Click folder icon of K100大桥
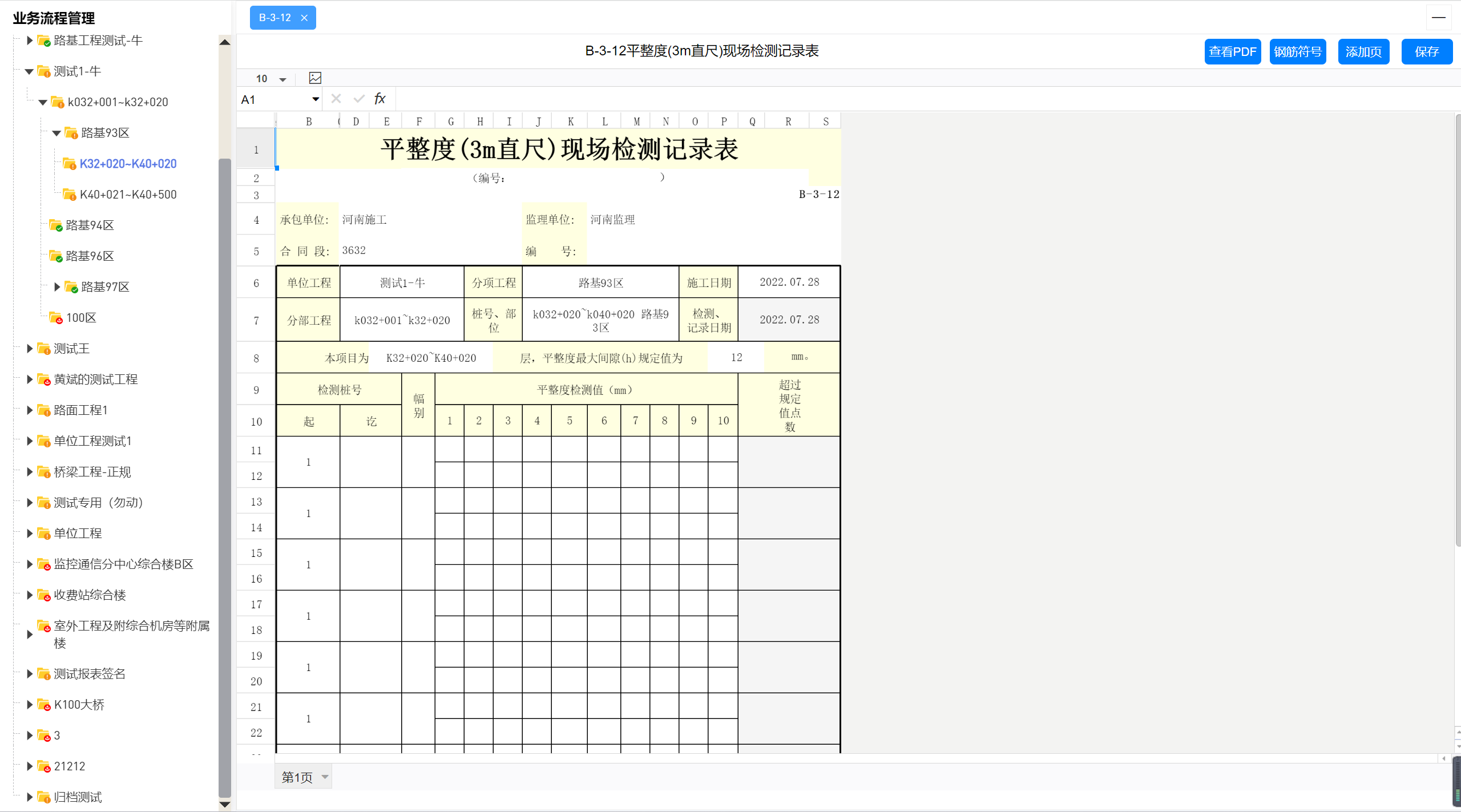1461x812 pixels. click(x=44, y=705)
